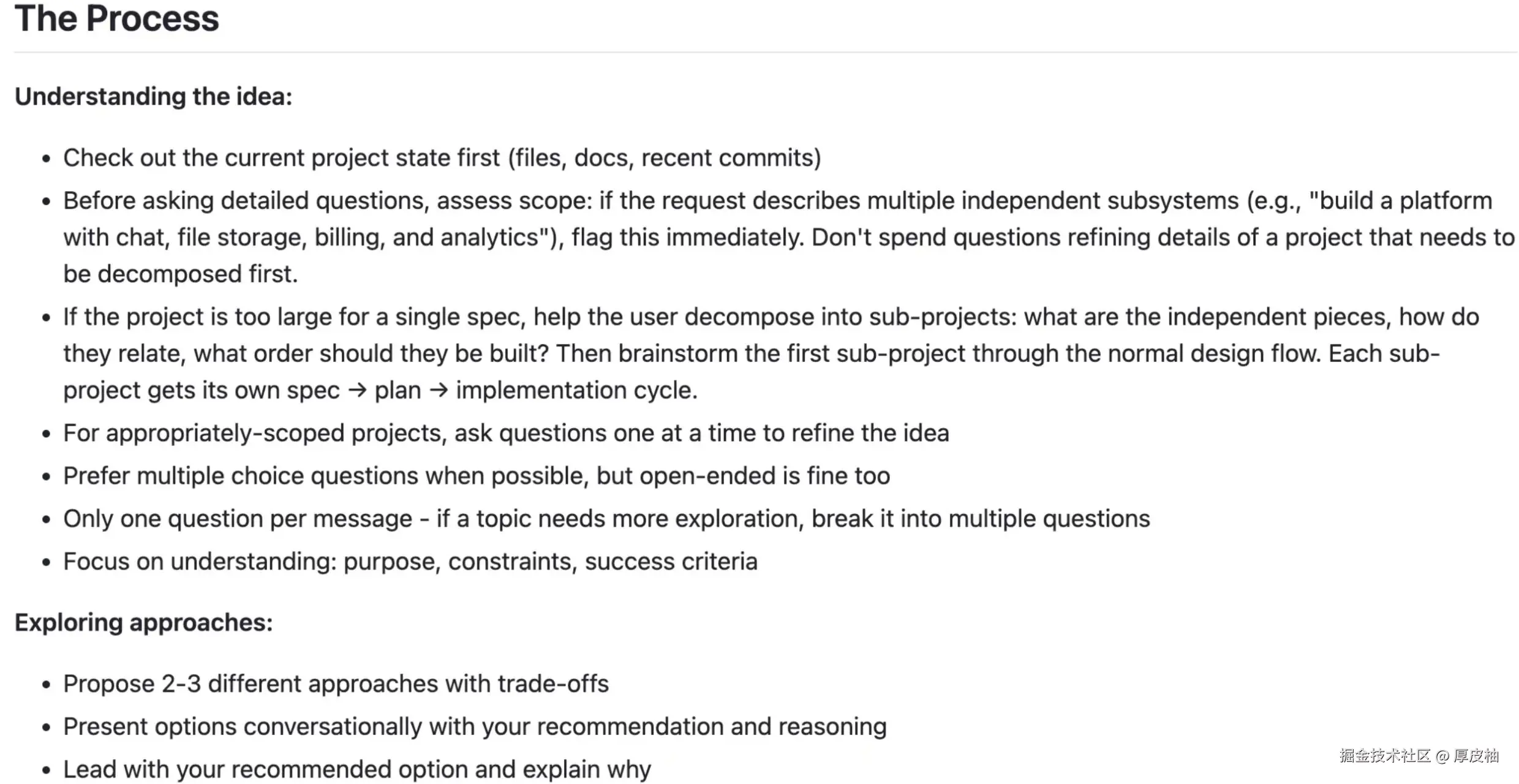The height and width of the screenshot is (784, 1519).
Task: Click the bullet "Lead with your recommended option"
Action: click(356, 770)
